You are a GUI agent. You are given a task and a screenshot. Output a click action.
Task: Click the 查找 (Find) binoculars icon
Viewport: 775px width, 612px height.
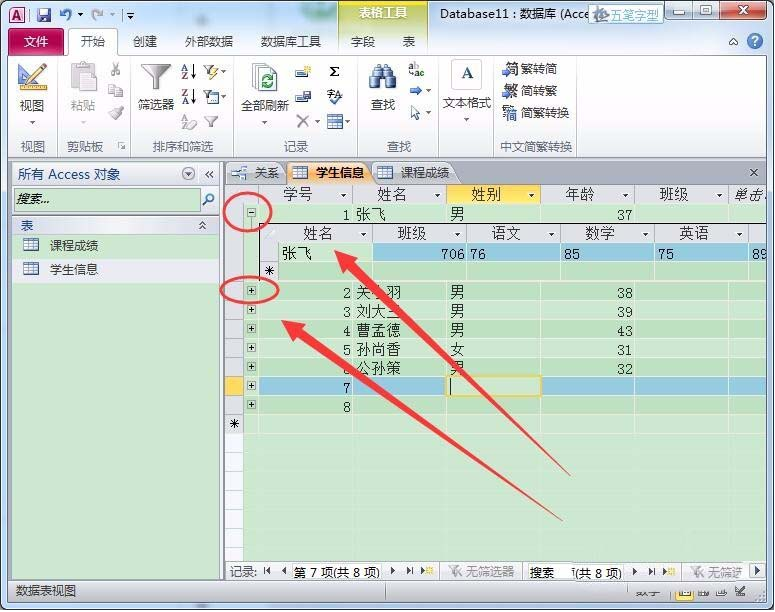[x=383, y=79]
